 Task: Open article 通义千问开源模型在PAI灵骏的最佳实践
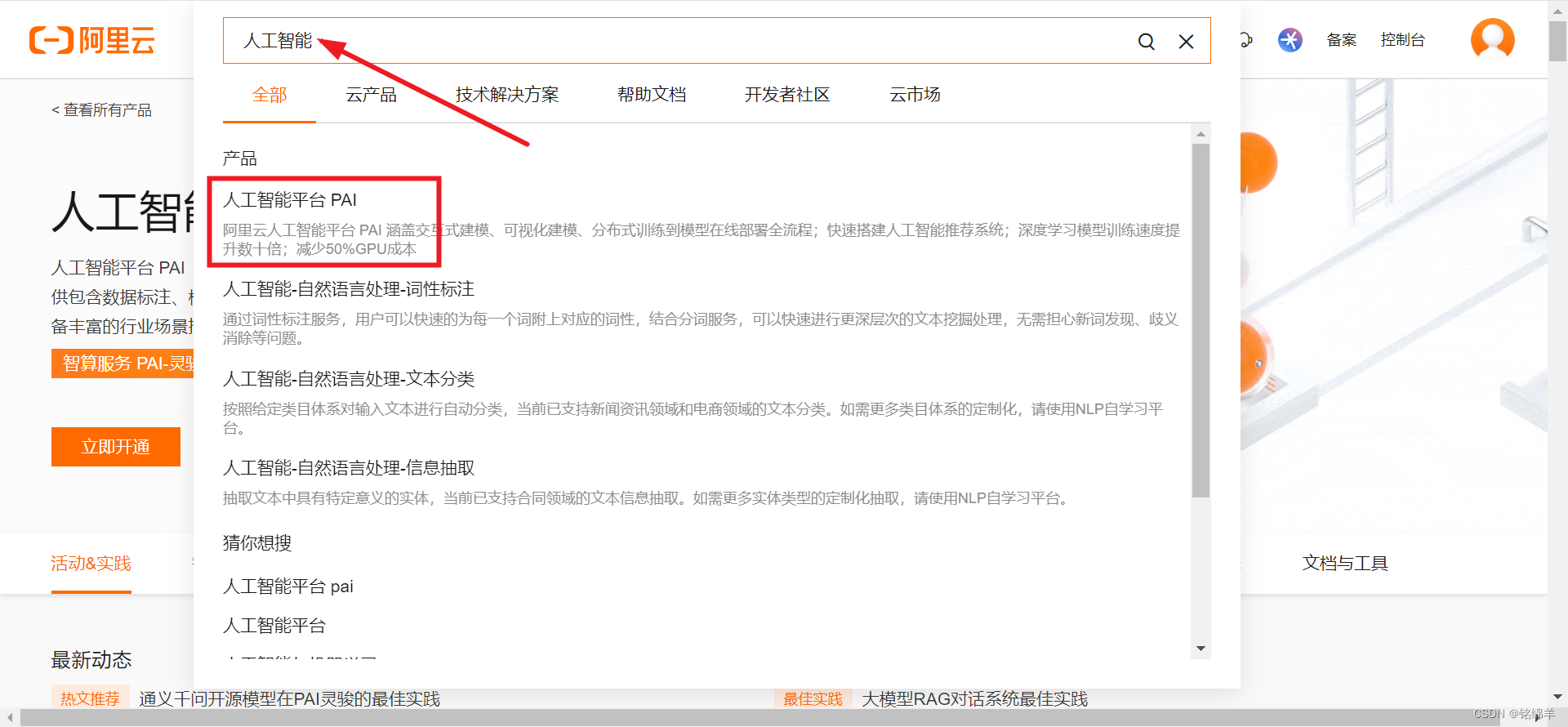point(289,699)
